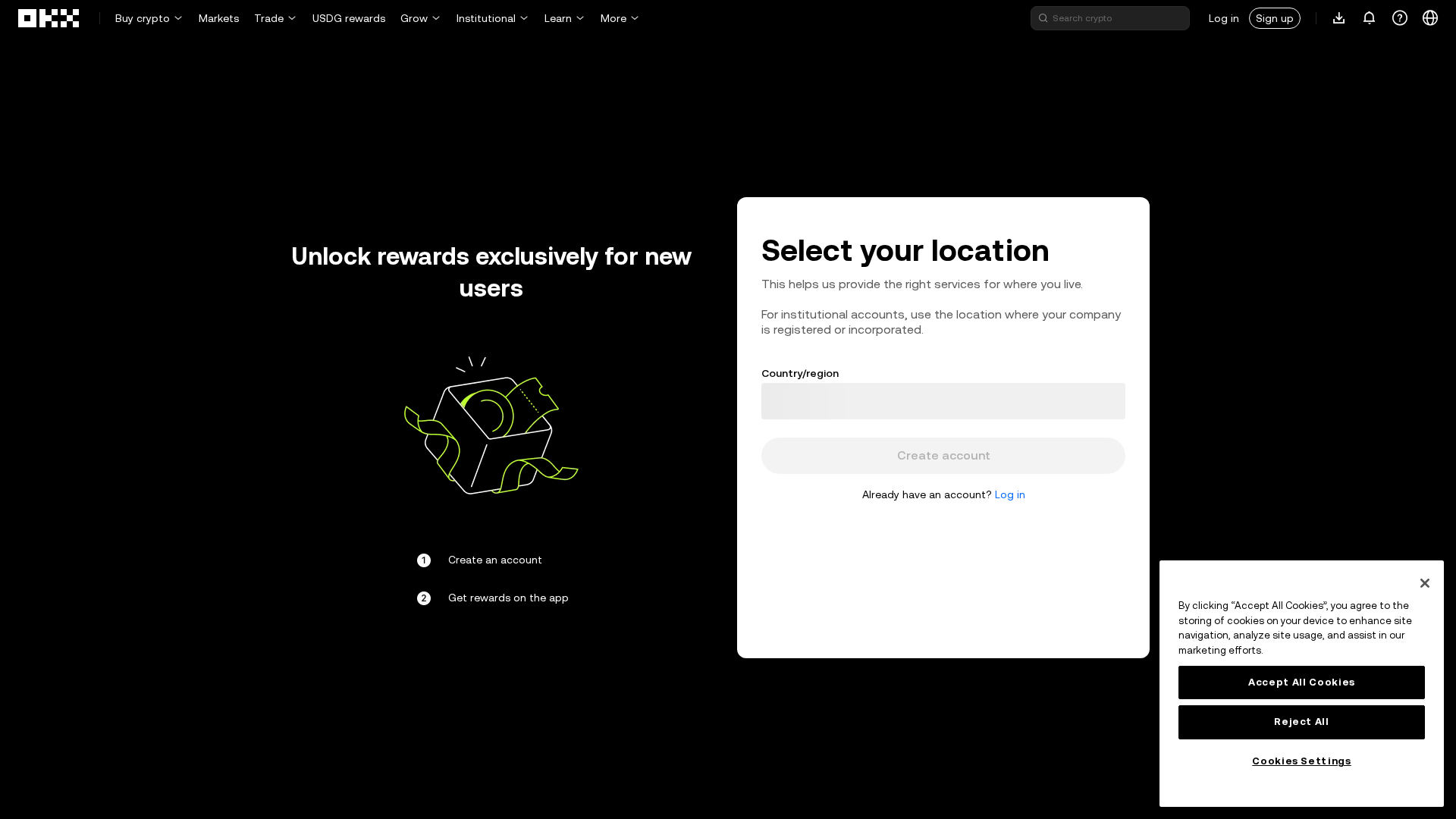
Task: Click step one Create an account icon
Action: click(x=423, y=560)
